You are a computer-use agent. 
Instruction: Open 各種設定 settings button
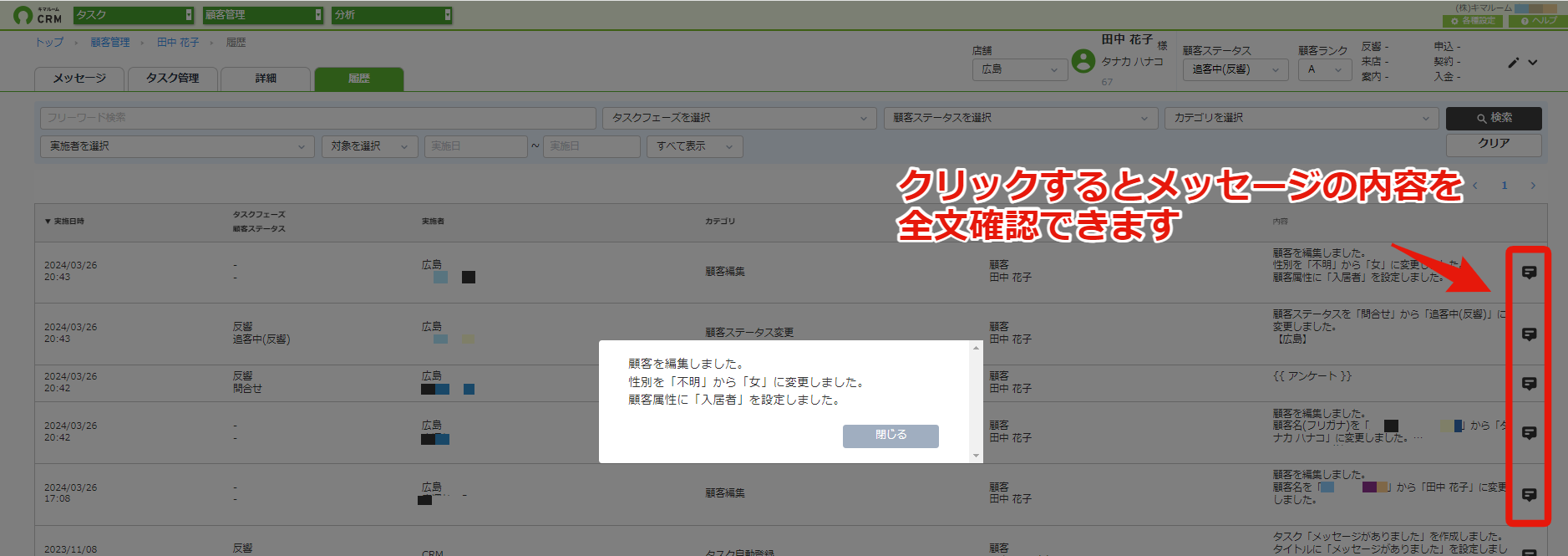[x=1473, y=21]
